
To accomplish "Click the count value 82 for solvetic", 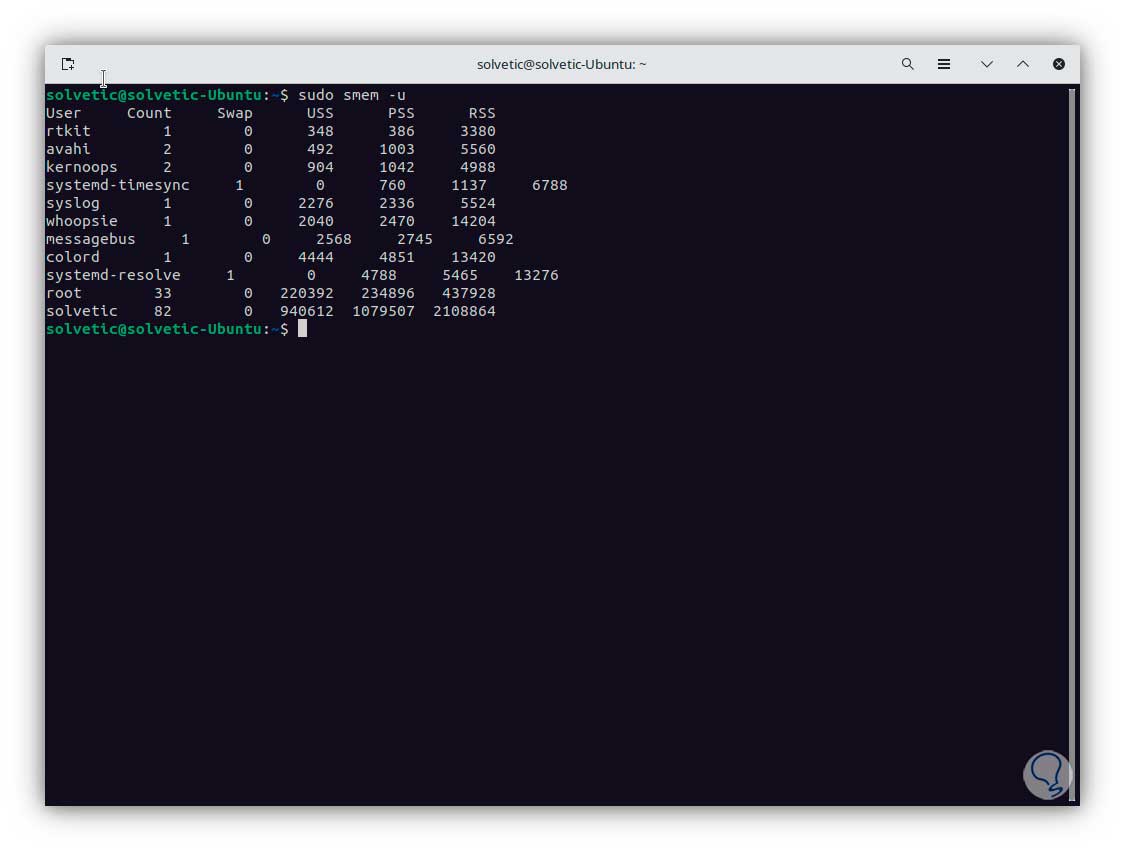I will point(163,311).
